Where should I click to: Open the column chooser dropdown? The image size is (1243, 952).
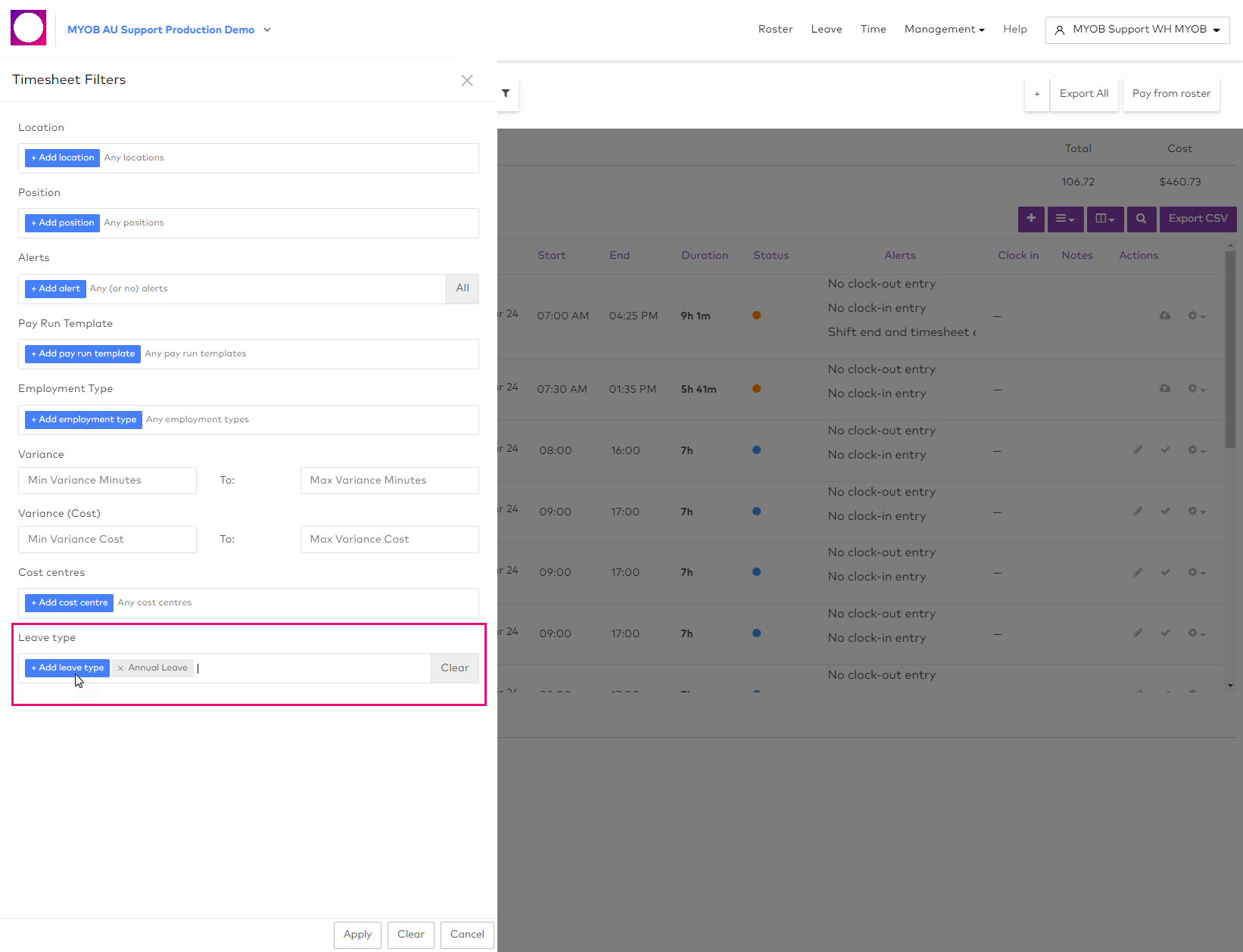[1105, 219]
